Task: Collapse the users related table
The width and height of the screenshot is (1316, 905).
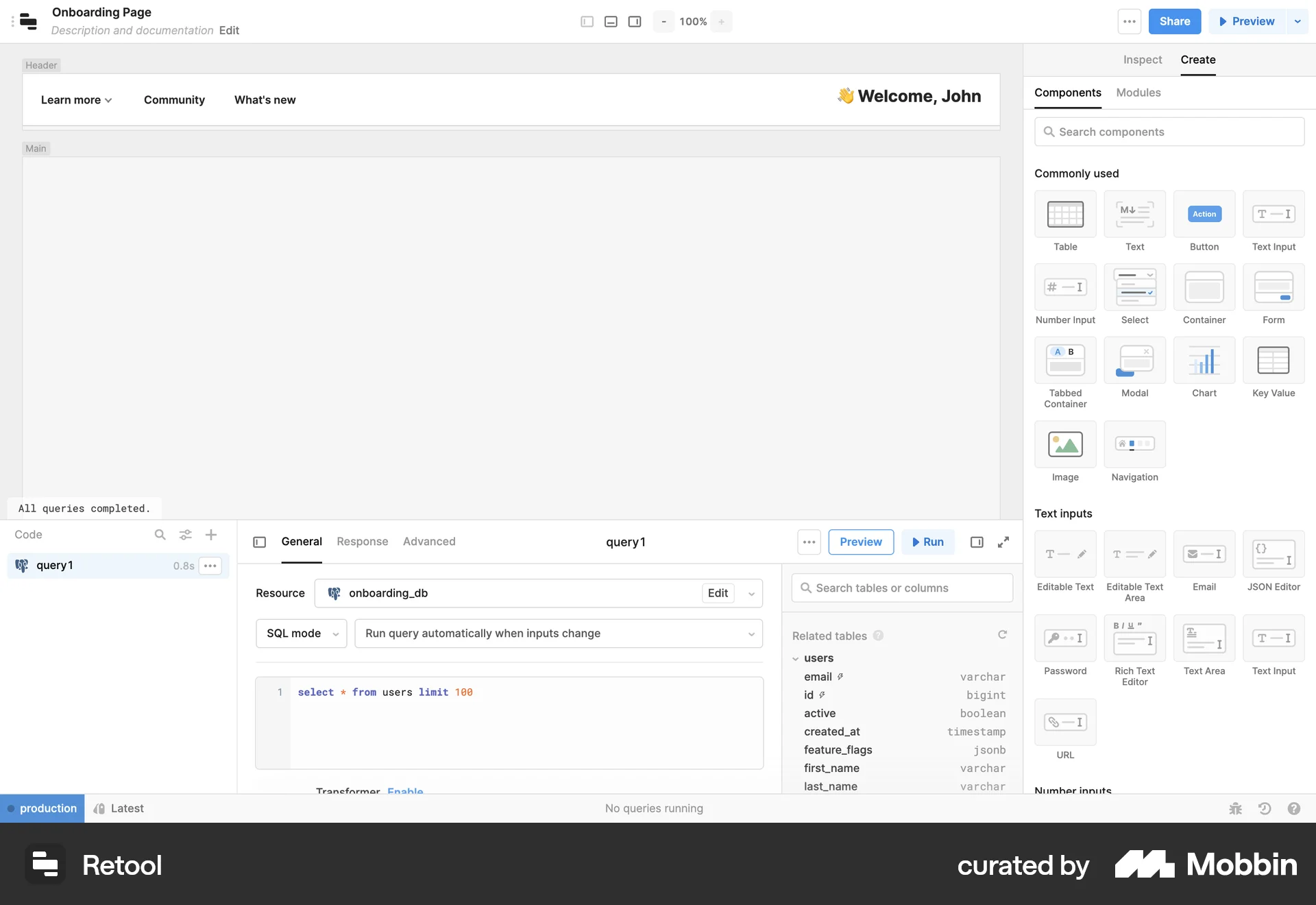Action: pos(795,658)
